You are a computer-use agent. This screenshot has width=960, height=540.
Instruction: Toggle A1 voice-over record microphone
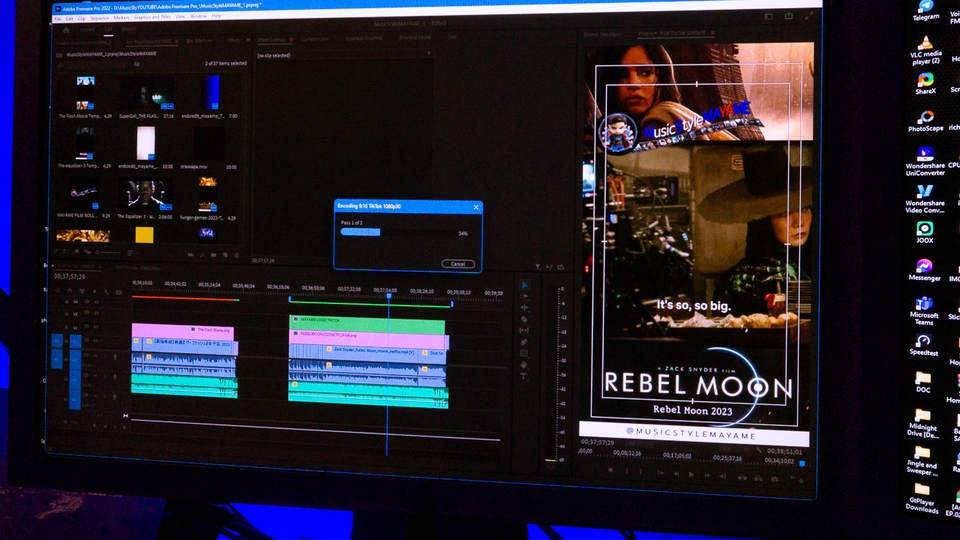click(x=115, y=357)
